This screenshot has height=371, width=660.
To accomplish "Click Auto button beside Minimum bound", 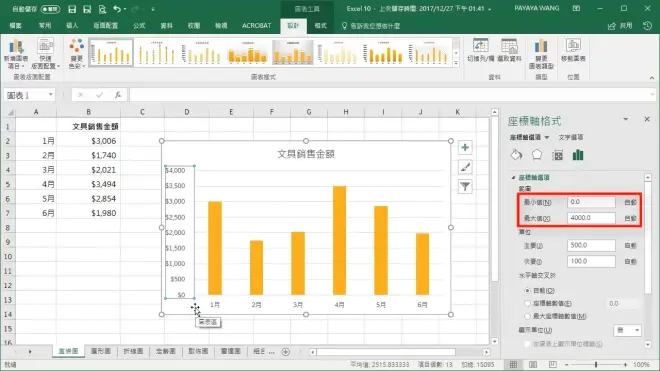I will coord(630,203).
